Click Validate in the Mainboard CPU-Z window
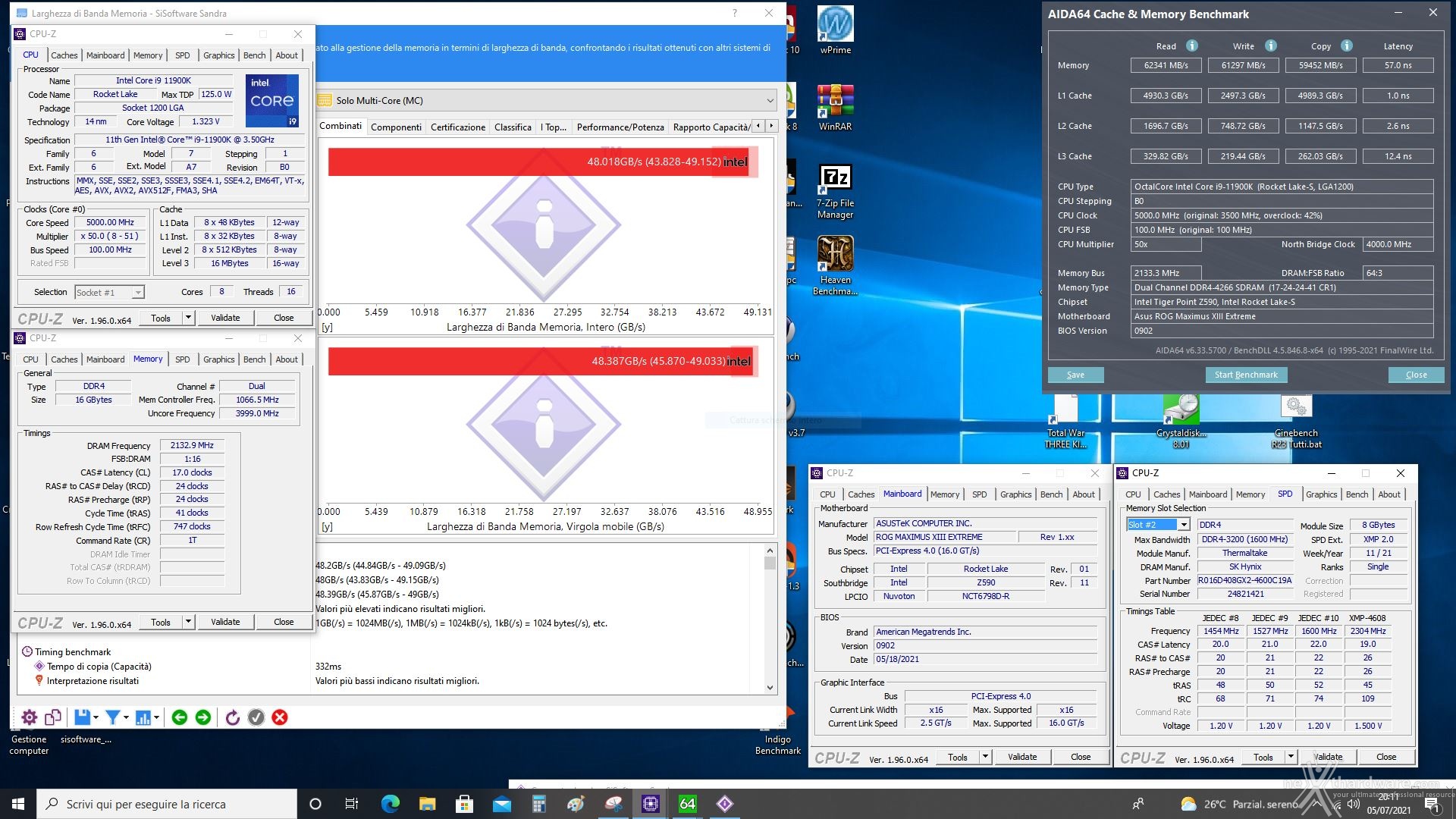Viewport: 1456px width, 819px height. 1022,757
